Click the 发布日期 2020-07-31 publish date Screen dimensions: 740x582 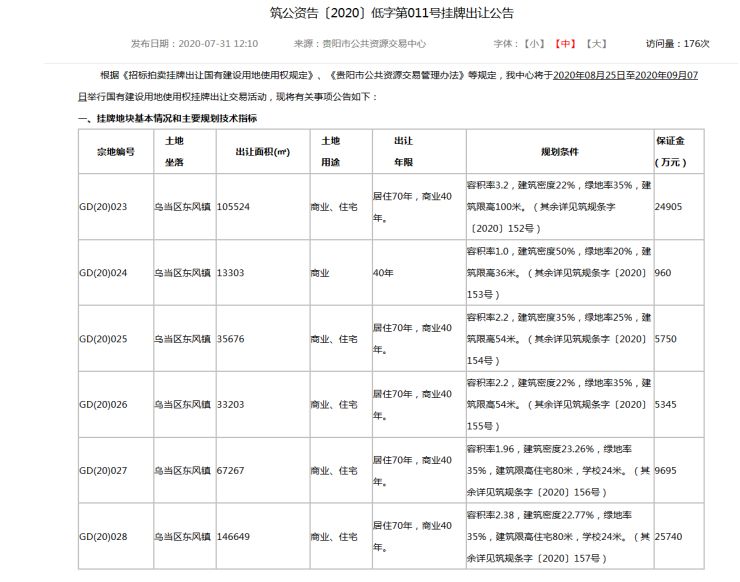pyautogui.click(x=194, y=44)
